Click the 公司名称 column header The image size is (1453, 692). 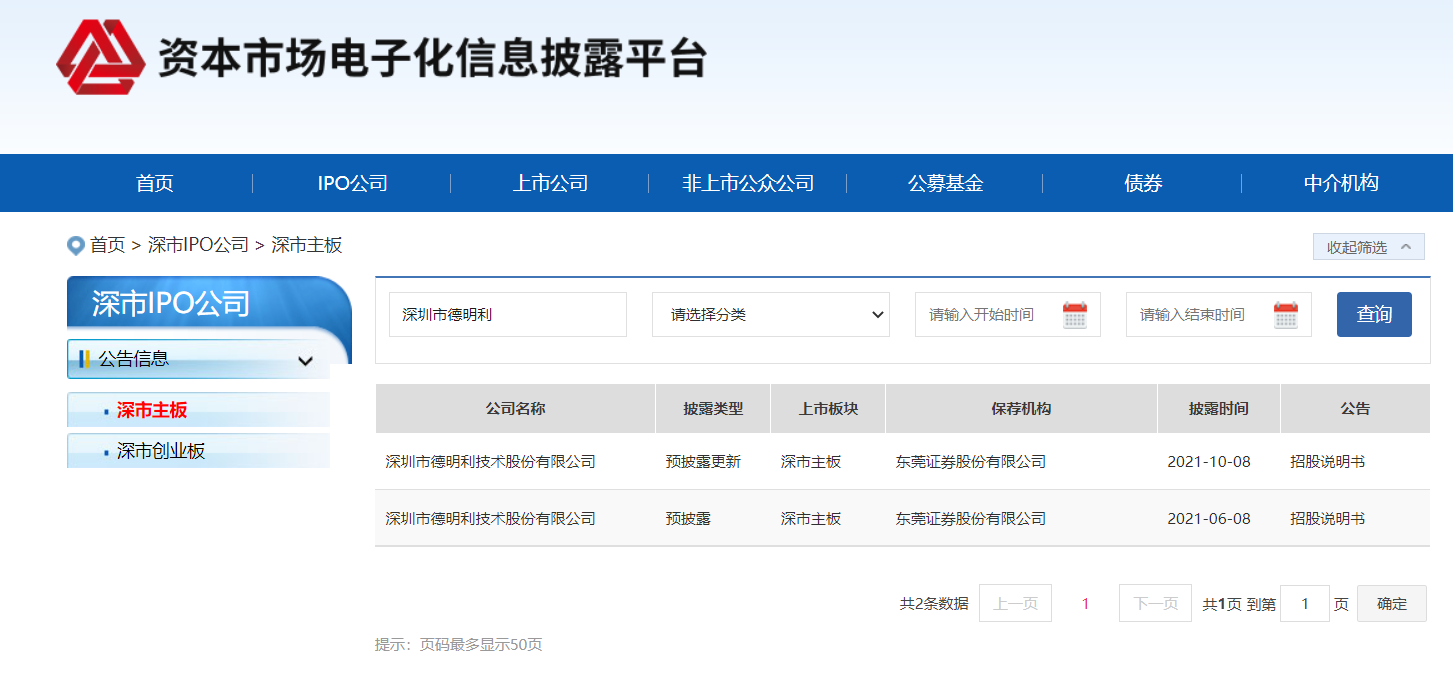[515, 408]
